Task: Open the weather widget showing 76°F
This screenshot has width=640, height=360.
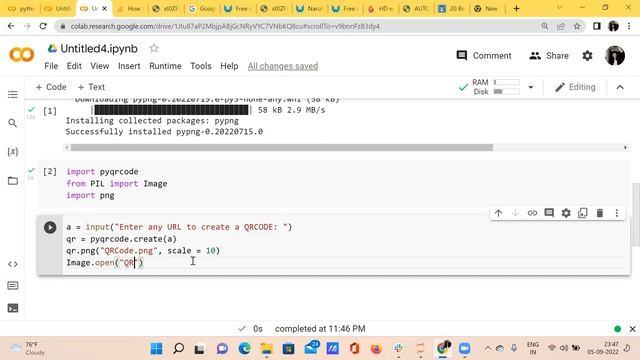Action: [28, 349]
